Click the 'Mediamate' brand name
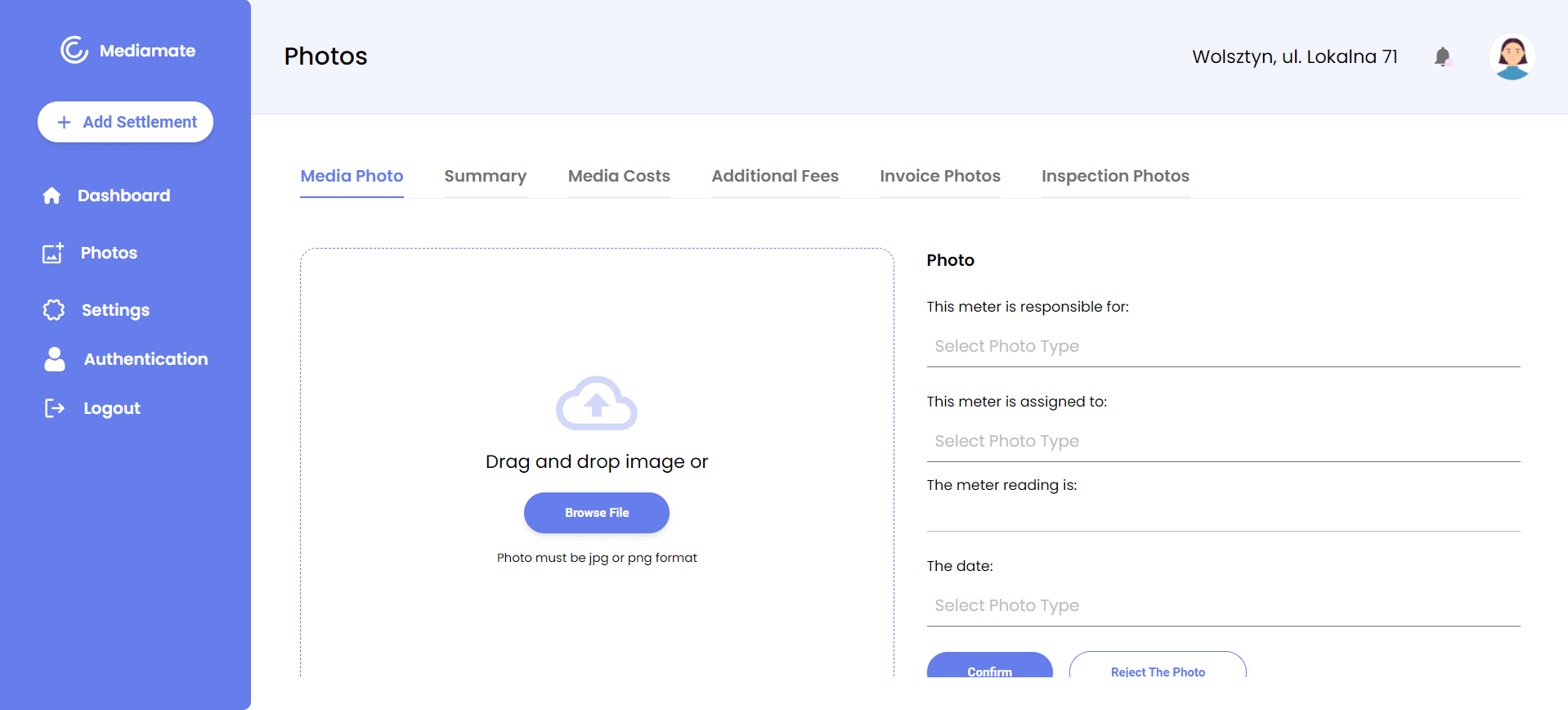 click(147, 51)
